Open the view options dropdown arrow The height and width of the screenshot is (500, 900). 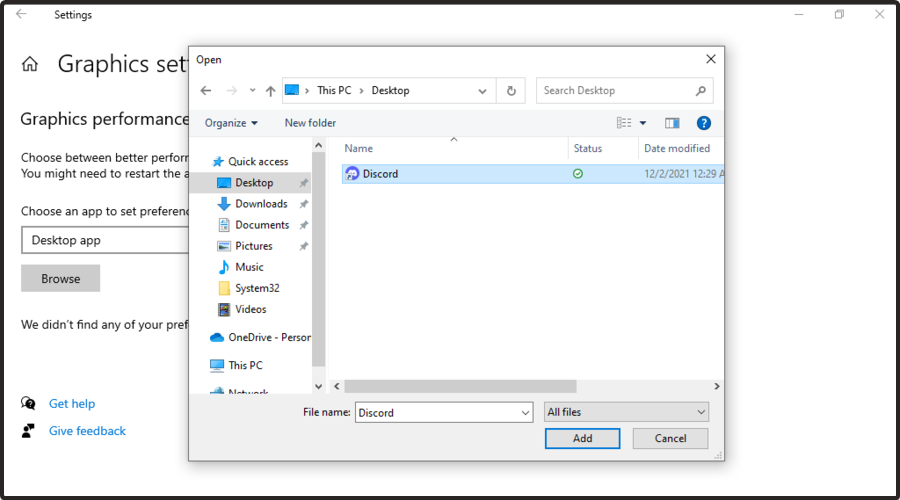point(643,123)
